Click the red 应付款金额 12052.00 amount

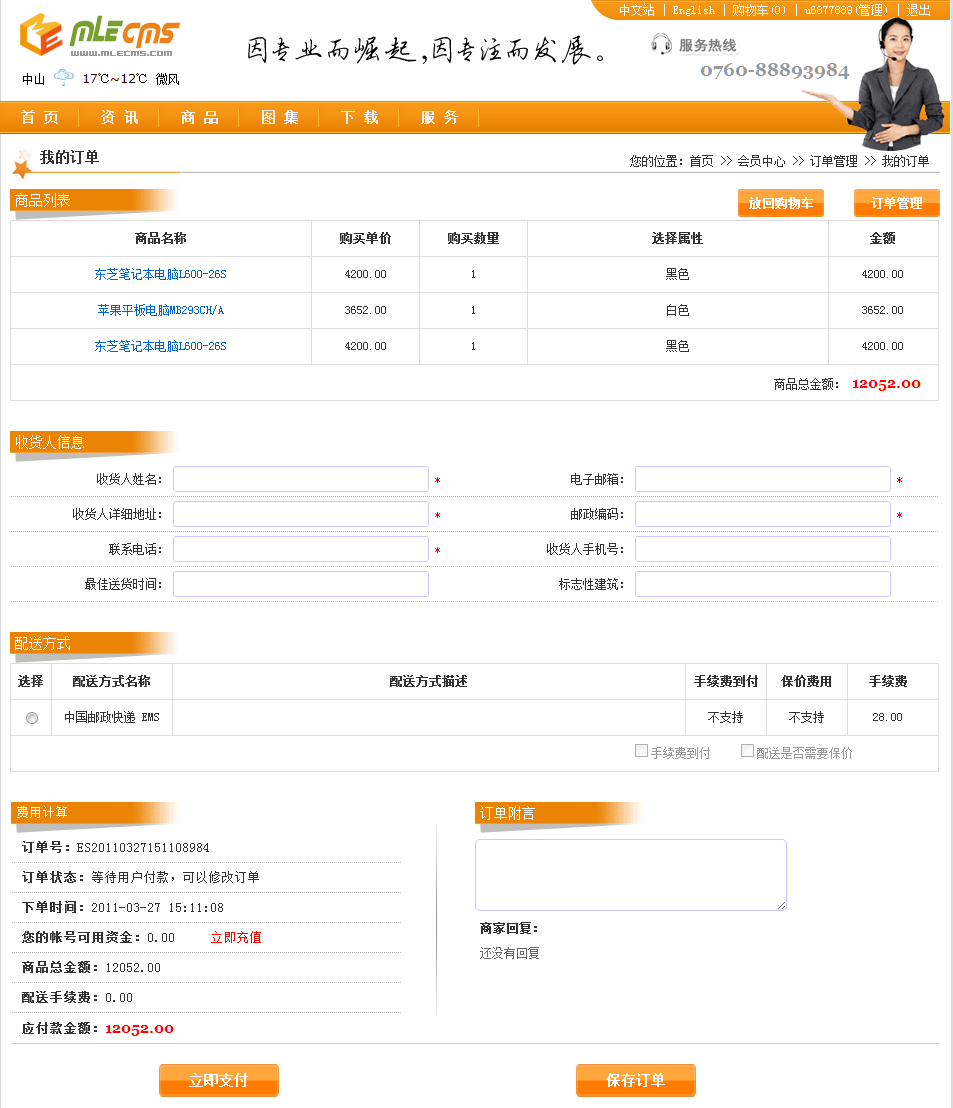coord(139,1029)
